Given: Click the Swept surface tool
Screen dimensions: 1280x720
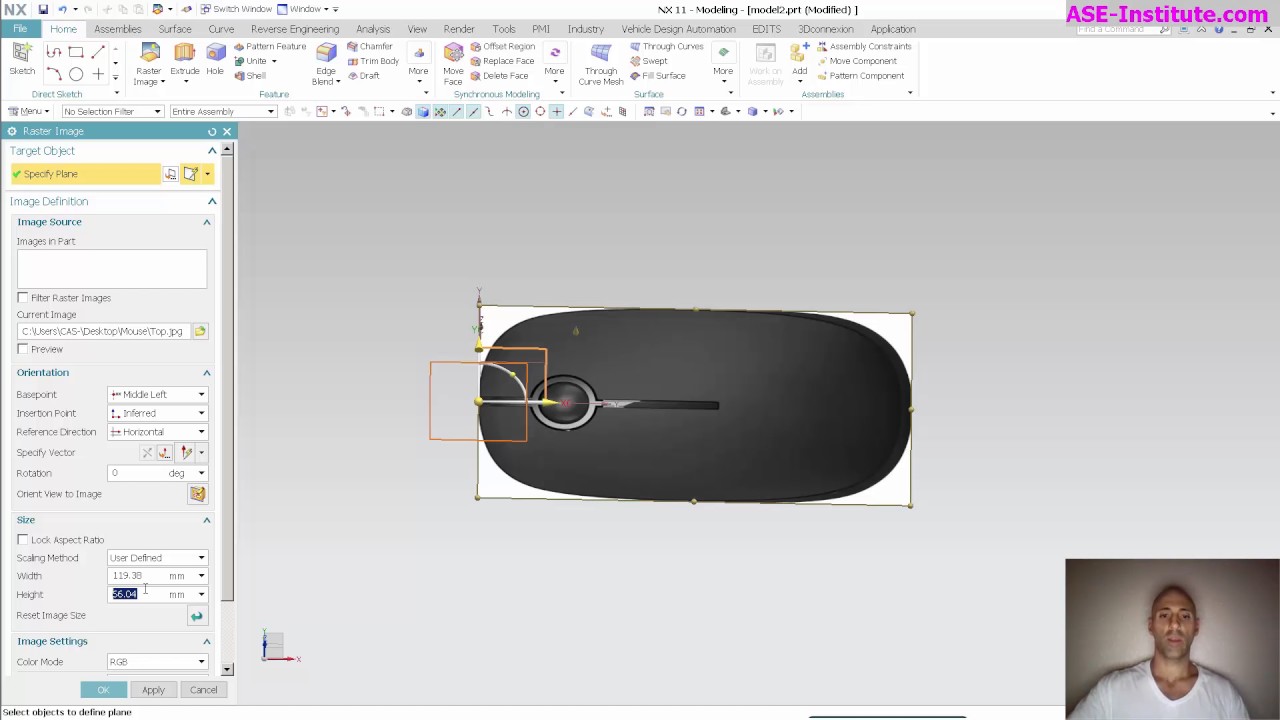Looking at the screenshot, I should [x=649, y=61].
